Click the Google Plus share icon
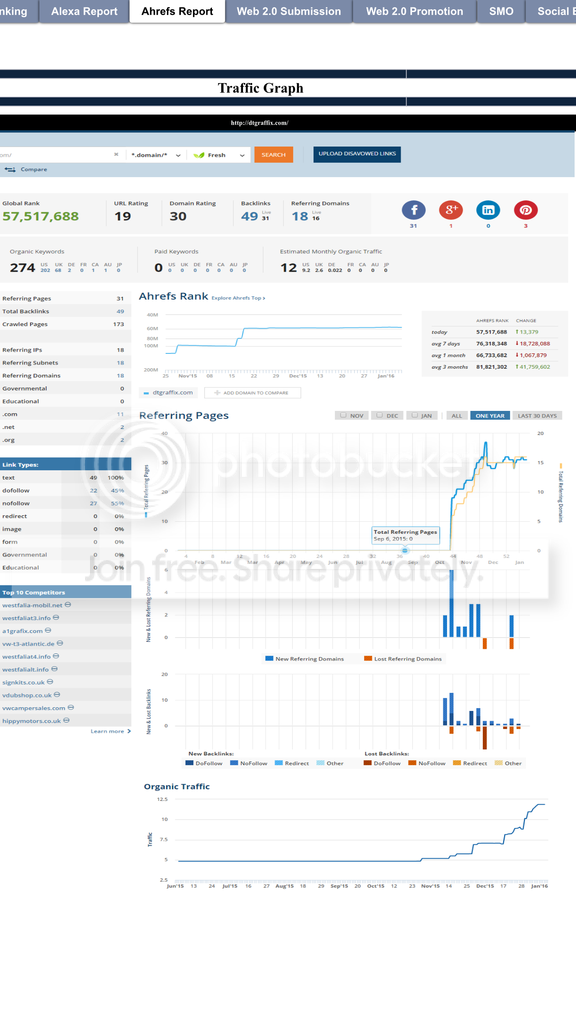The image size is (576, 1024). [x=451, y=210]
